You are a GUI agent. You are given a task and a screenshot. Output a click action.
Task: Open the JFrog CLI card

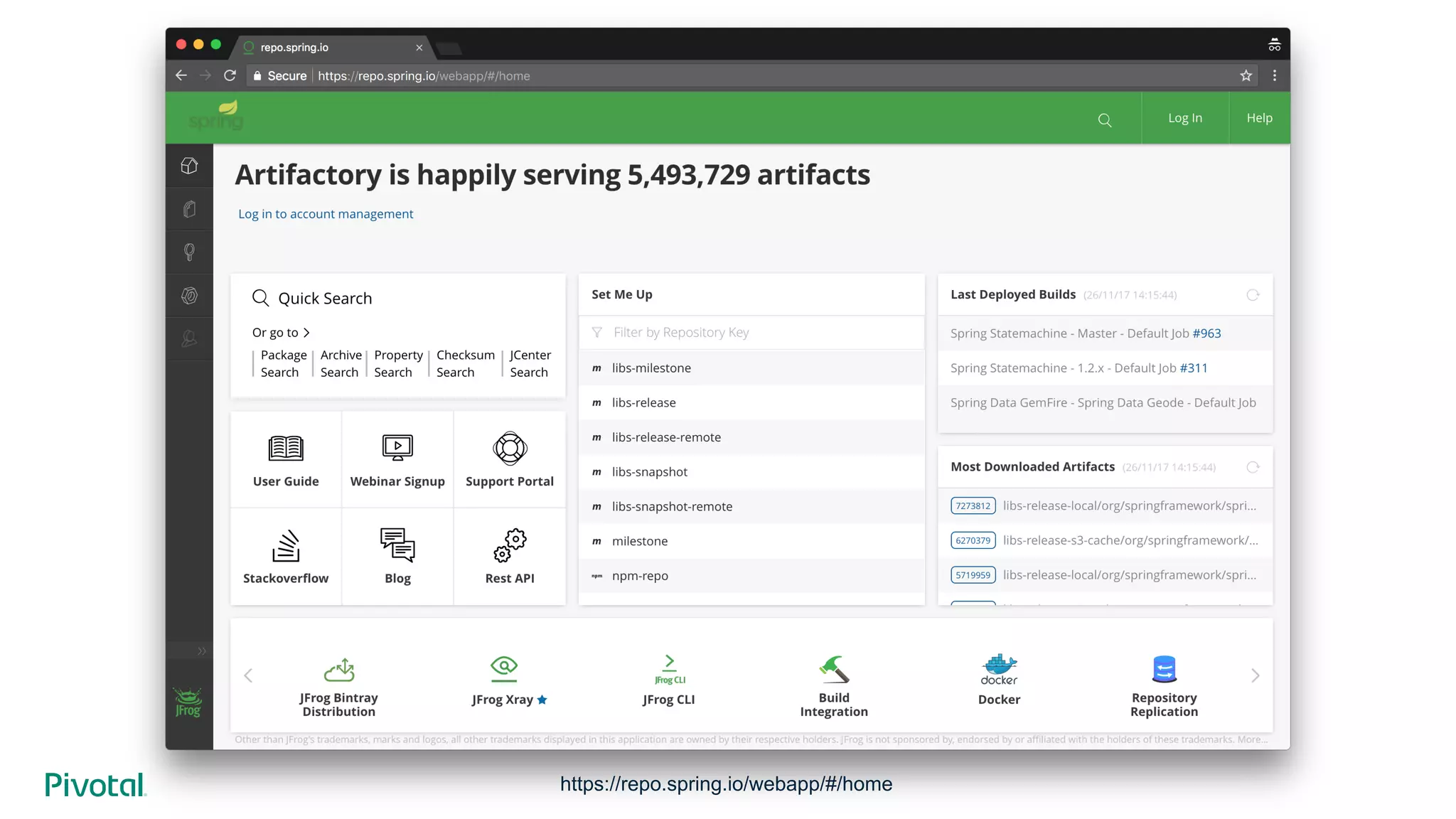tap(669, 681)
